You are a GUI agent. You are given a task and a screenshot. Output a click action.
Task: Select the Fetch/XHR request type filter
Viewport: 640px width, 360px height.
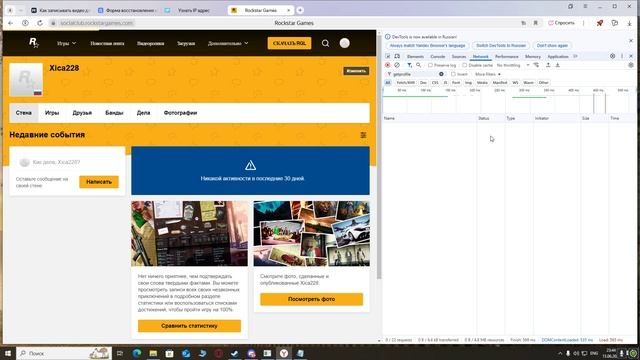(x=406, y=82)
